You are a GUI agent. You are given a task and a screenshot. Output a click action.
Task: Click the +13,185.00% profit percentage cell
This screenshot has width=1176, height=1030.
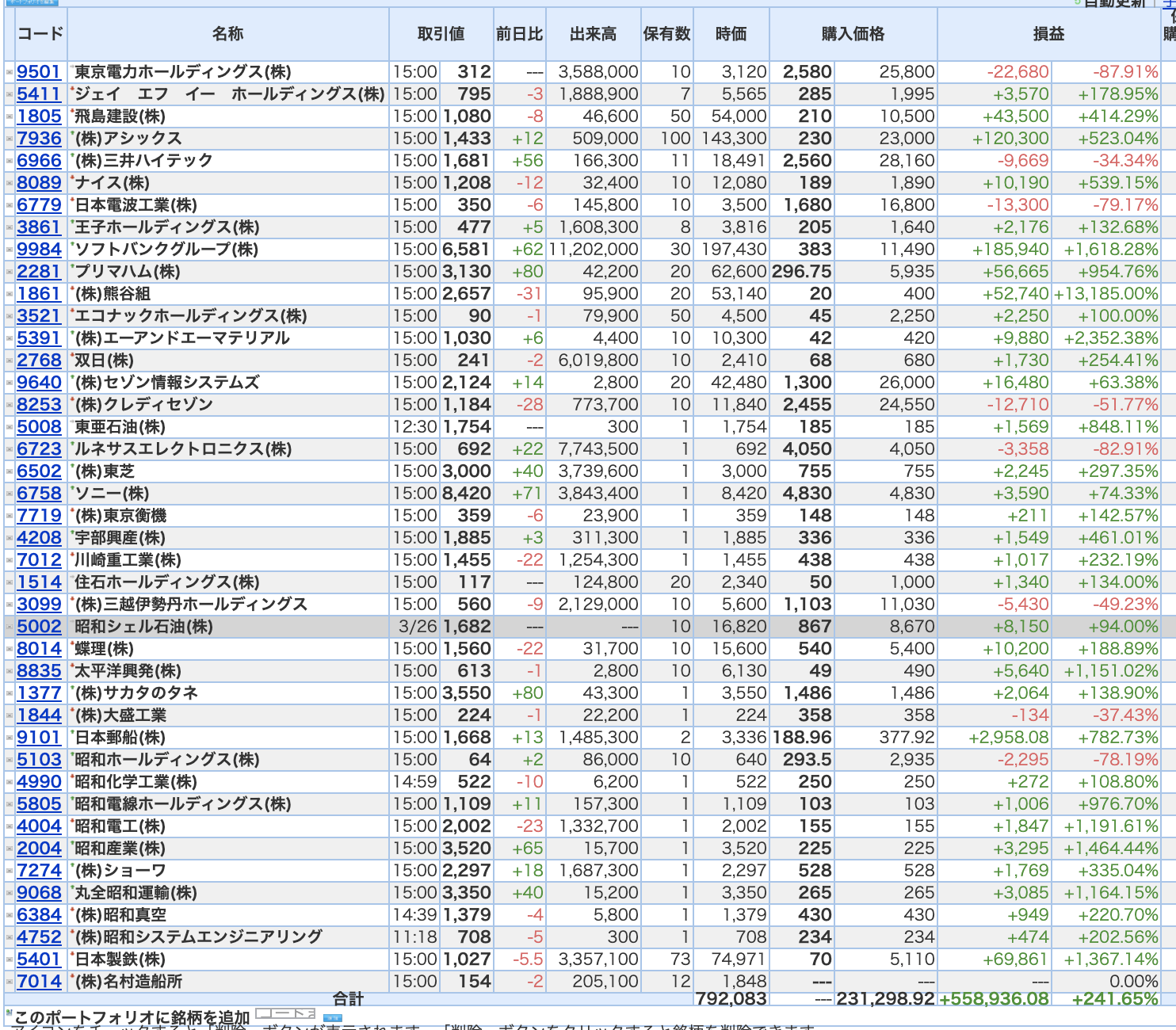(x=1106, y=294)
